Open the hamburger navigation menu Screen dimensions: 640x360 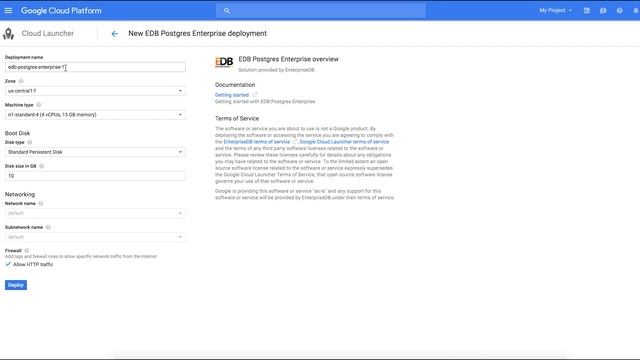[8, 11]
